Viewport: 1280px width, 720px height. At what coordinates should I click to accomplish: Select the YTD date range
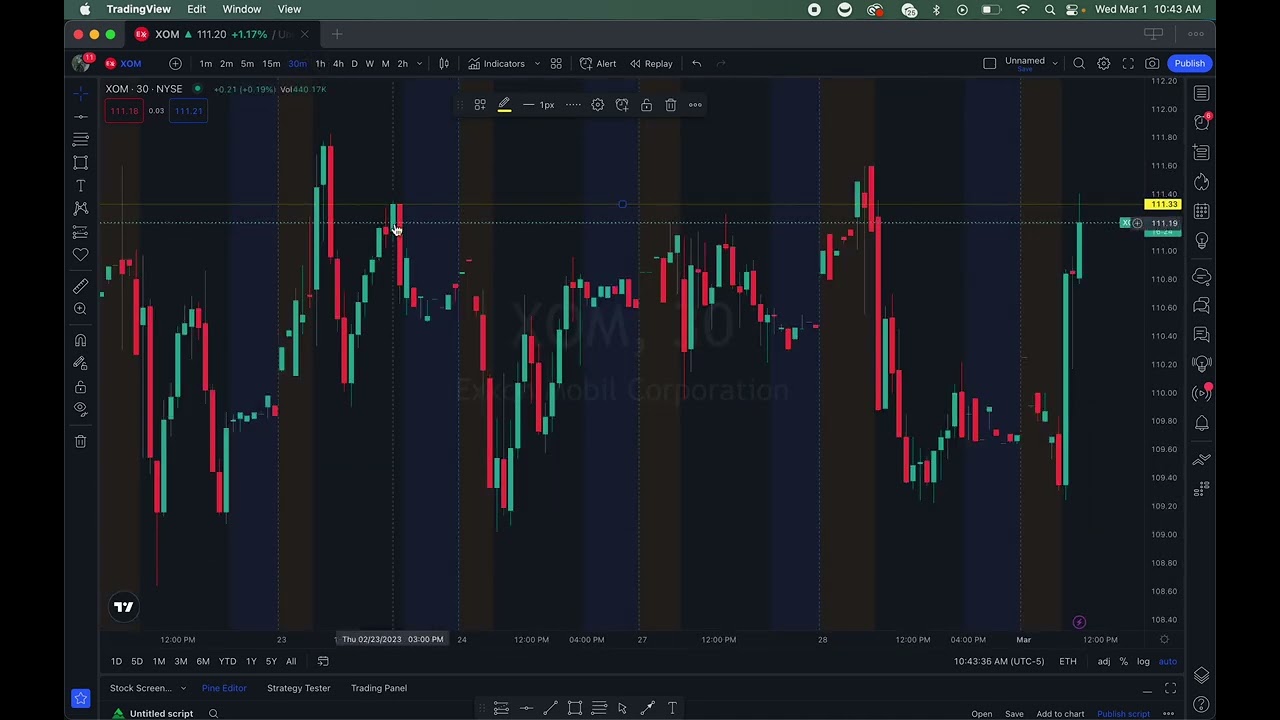coord(227,661)
